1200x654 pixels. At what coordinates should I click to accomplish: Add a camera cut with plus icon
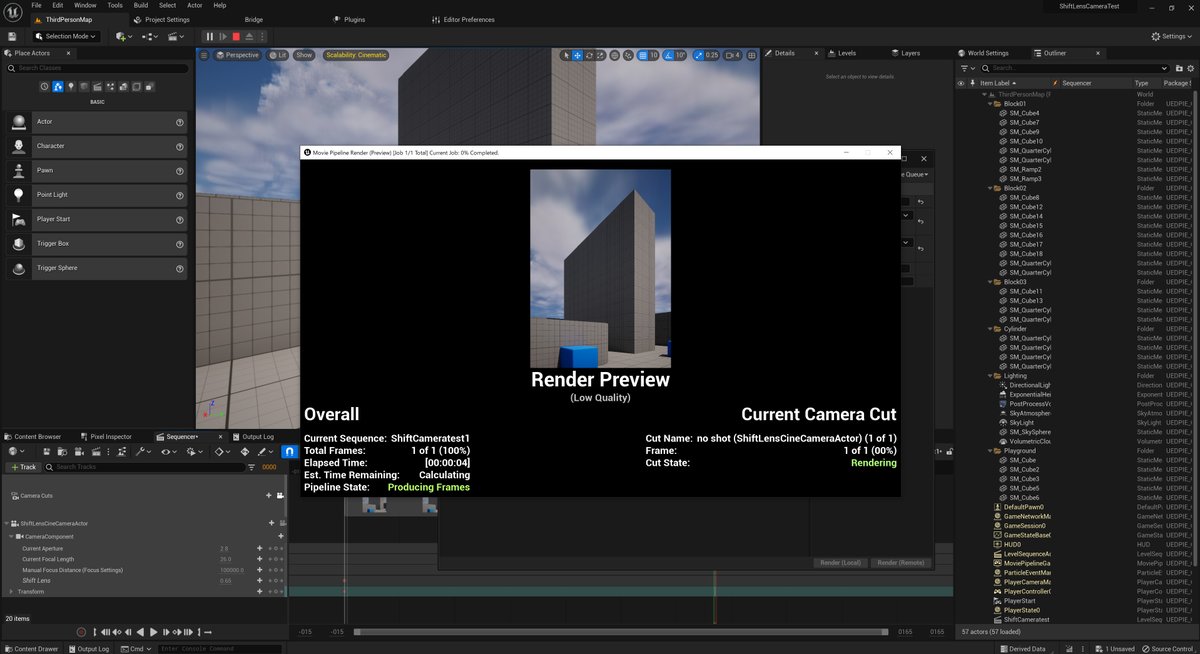[x=268, y=495]
